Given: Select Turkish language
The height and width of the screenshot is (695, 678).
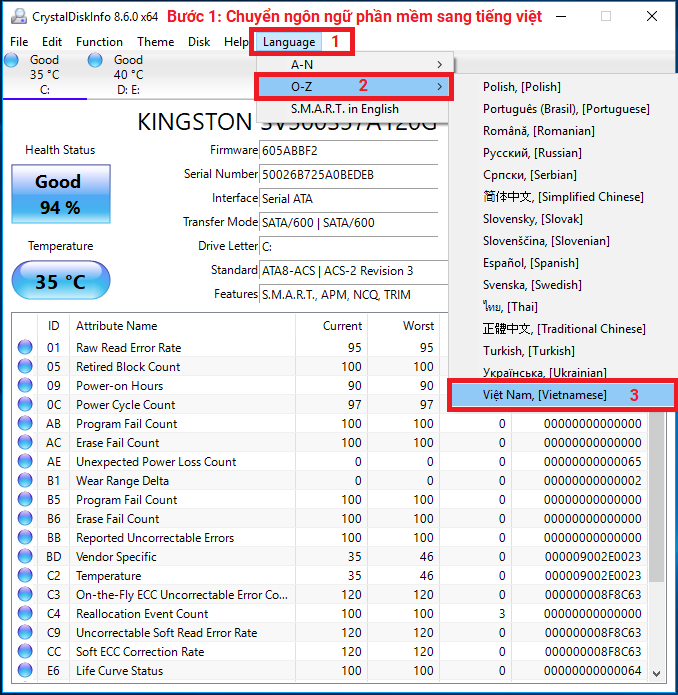Looking at the screenshot, I should click(x=529, y=351).
